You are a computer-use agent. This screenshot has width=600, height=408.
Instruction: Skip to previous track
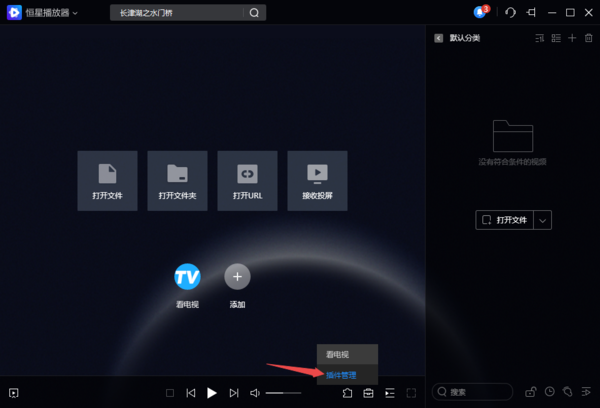(x=191, y=393)
